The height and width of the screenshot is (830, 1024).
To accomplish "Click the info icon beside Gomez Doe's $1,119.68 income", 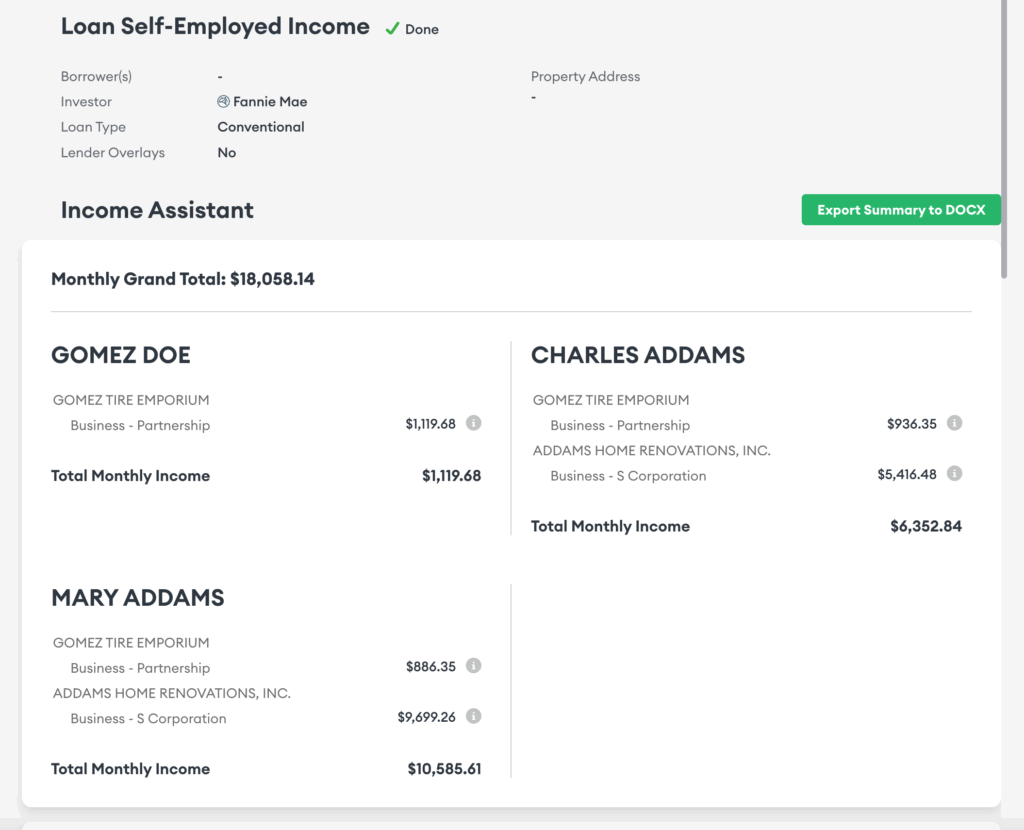I will coord(474,423).
